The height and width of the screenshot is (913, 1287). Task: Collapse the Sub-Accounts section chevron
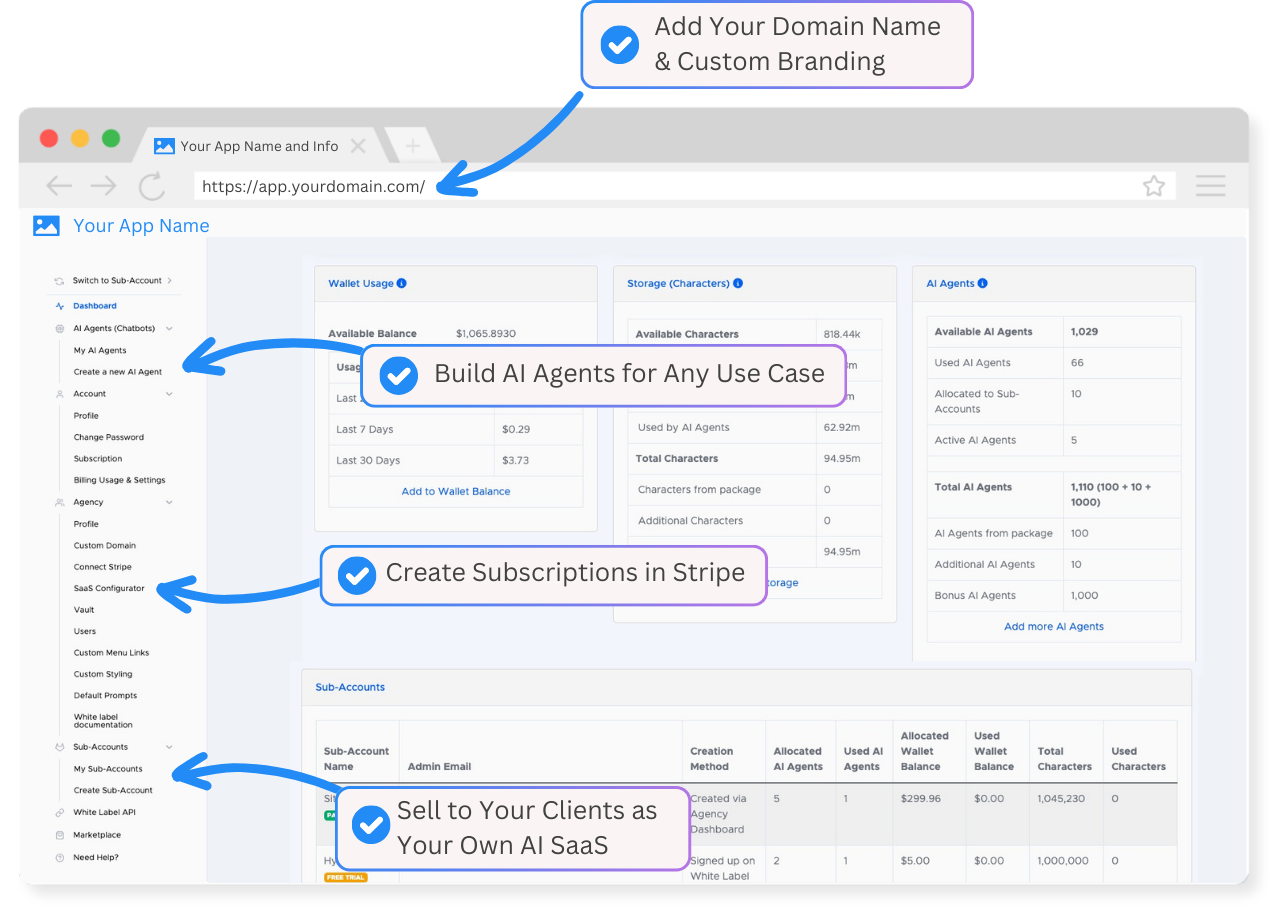pos(169,747)
